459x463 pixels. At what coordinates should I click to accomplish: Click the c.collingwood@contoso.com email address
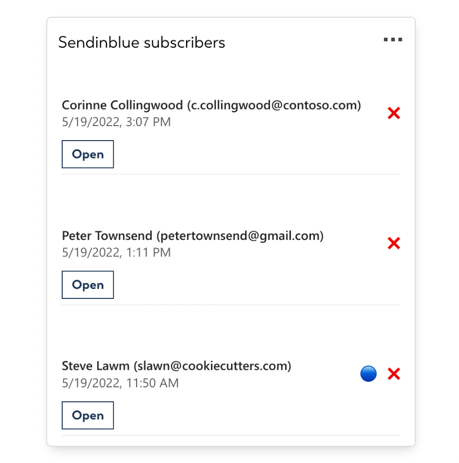pyautogui.click(x=274, y=105)
